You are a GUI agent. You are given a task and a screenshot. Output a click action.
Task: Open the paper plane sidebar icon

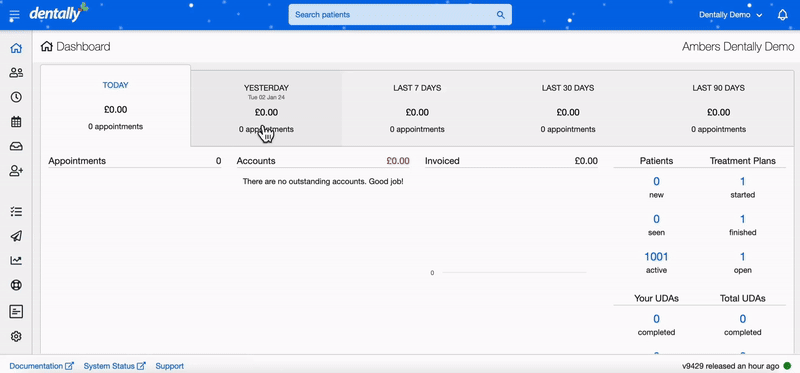pos(16,236)
